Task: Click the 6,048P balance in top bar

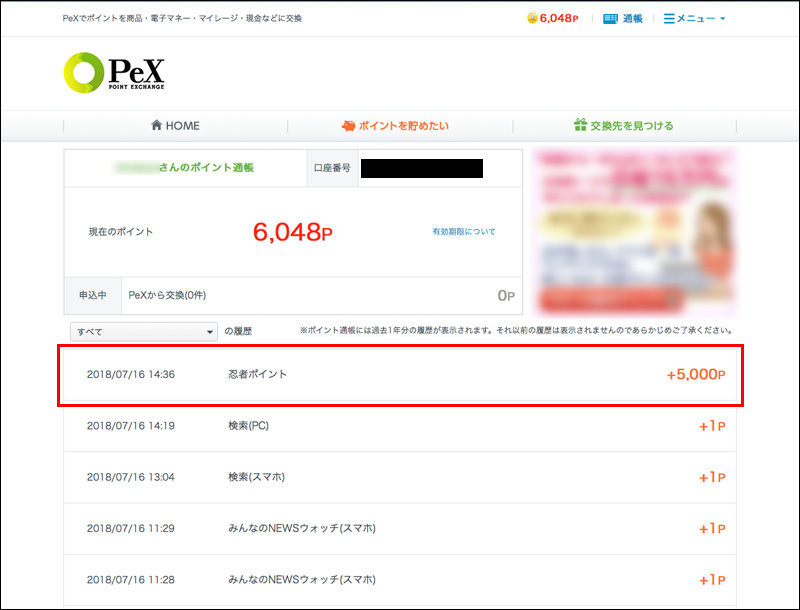Action: click(x=559, y=18)
